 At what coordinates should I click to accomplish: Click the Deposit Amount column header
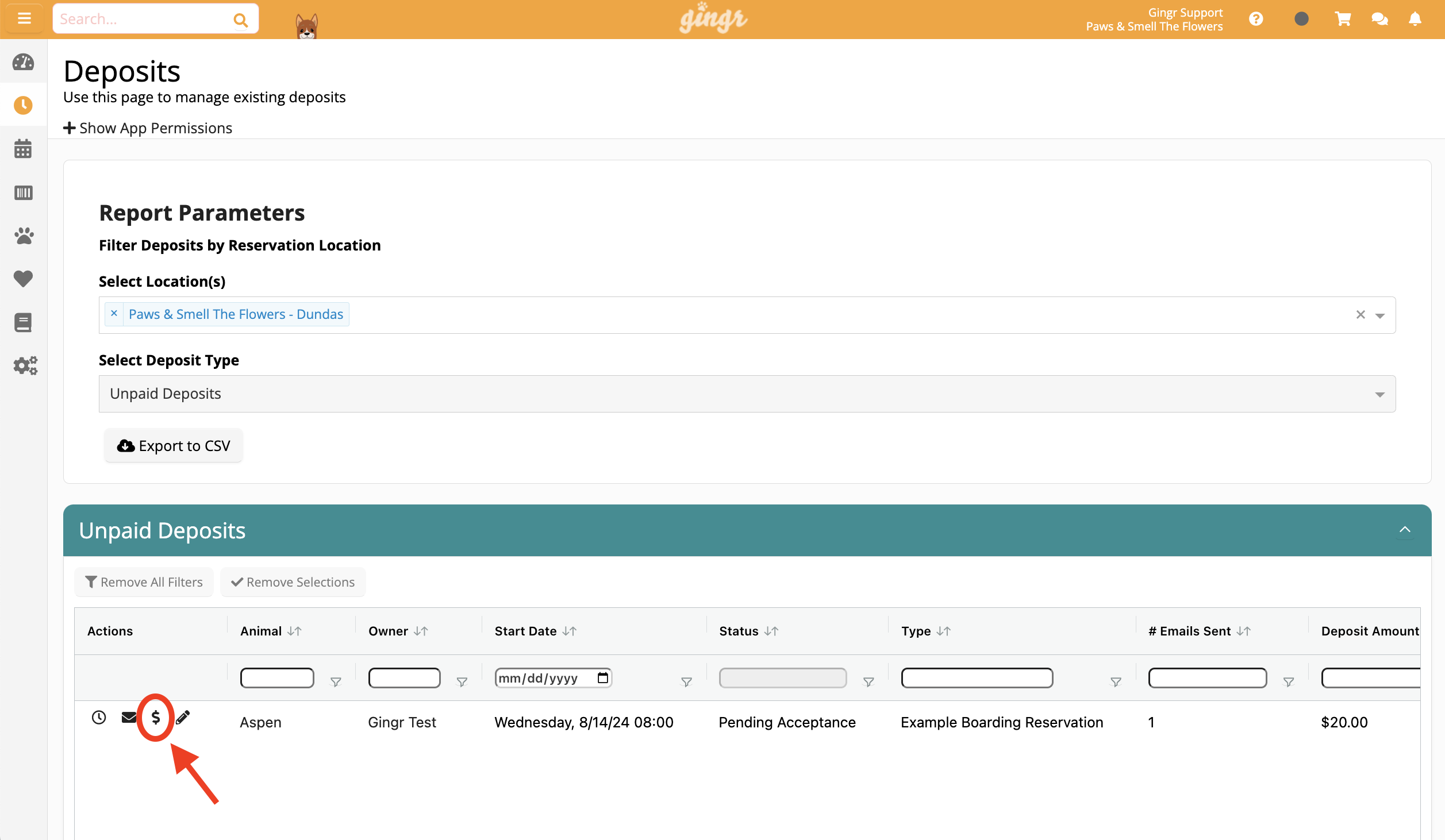pos(1370,631)
